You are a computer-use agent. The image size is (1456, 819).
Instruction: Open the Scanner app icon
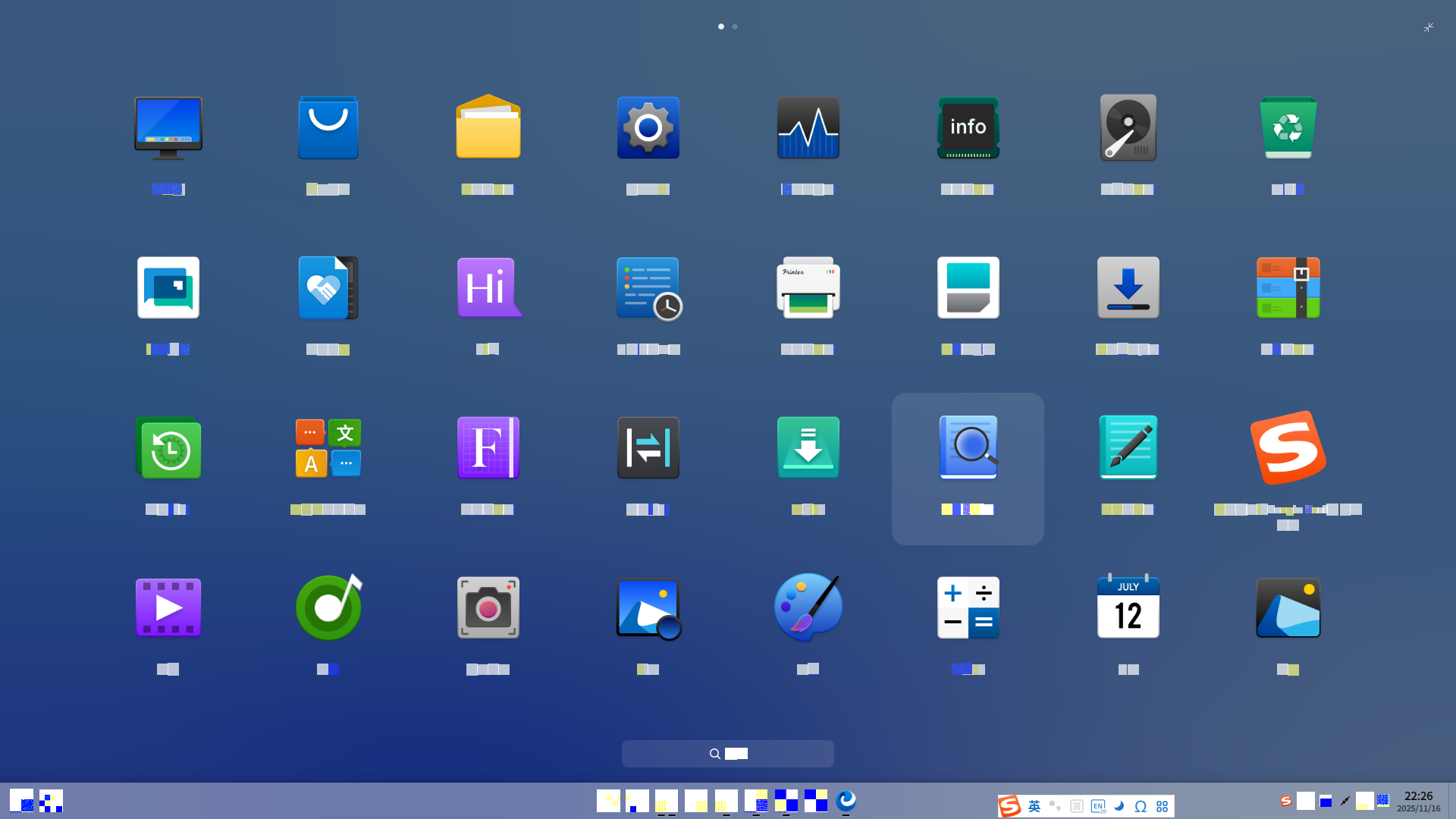click(968, 287)
